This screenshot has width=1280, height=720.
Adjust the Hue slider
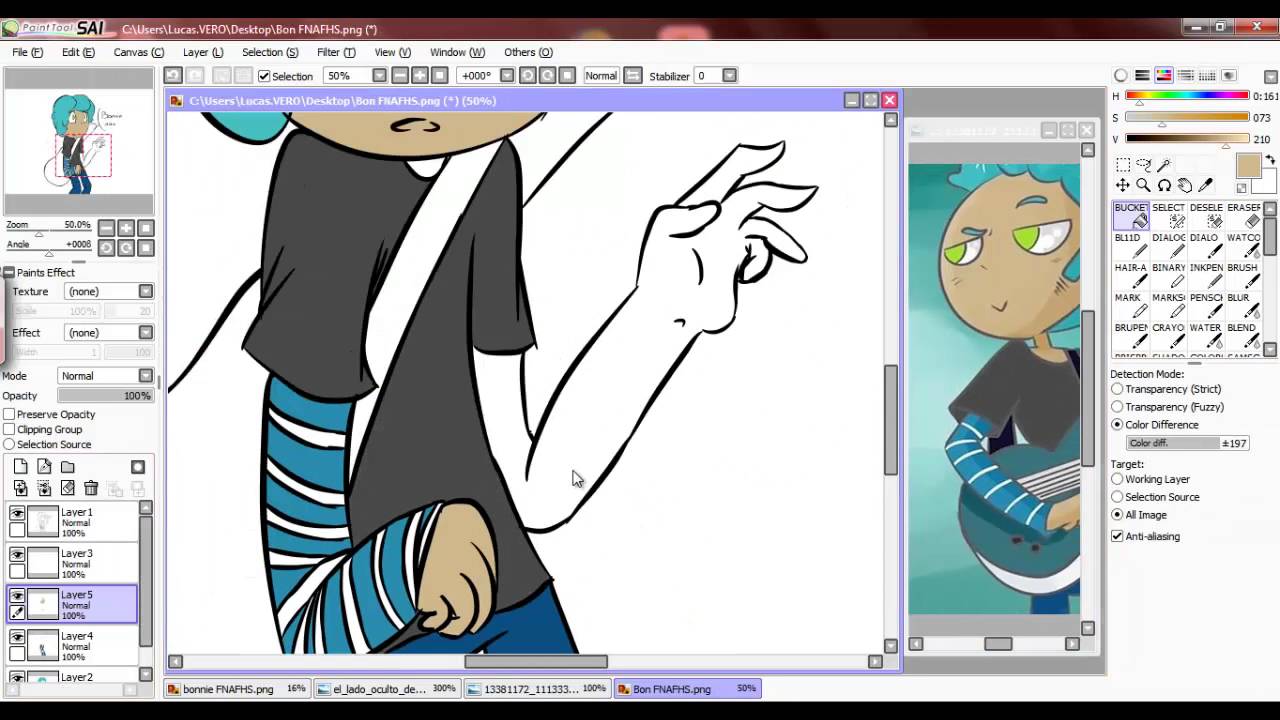tap(1187, 96)
